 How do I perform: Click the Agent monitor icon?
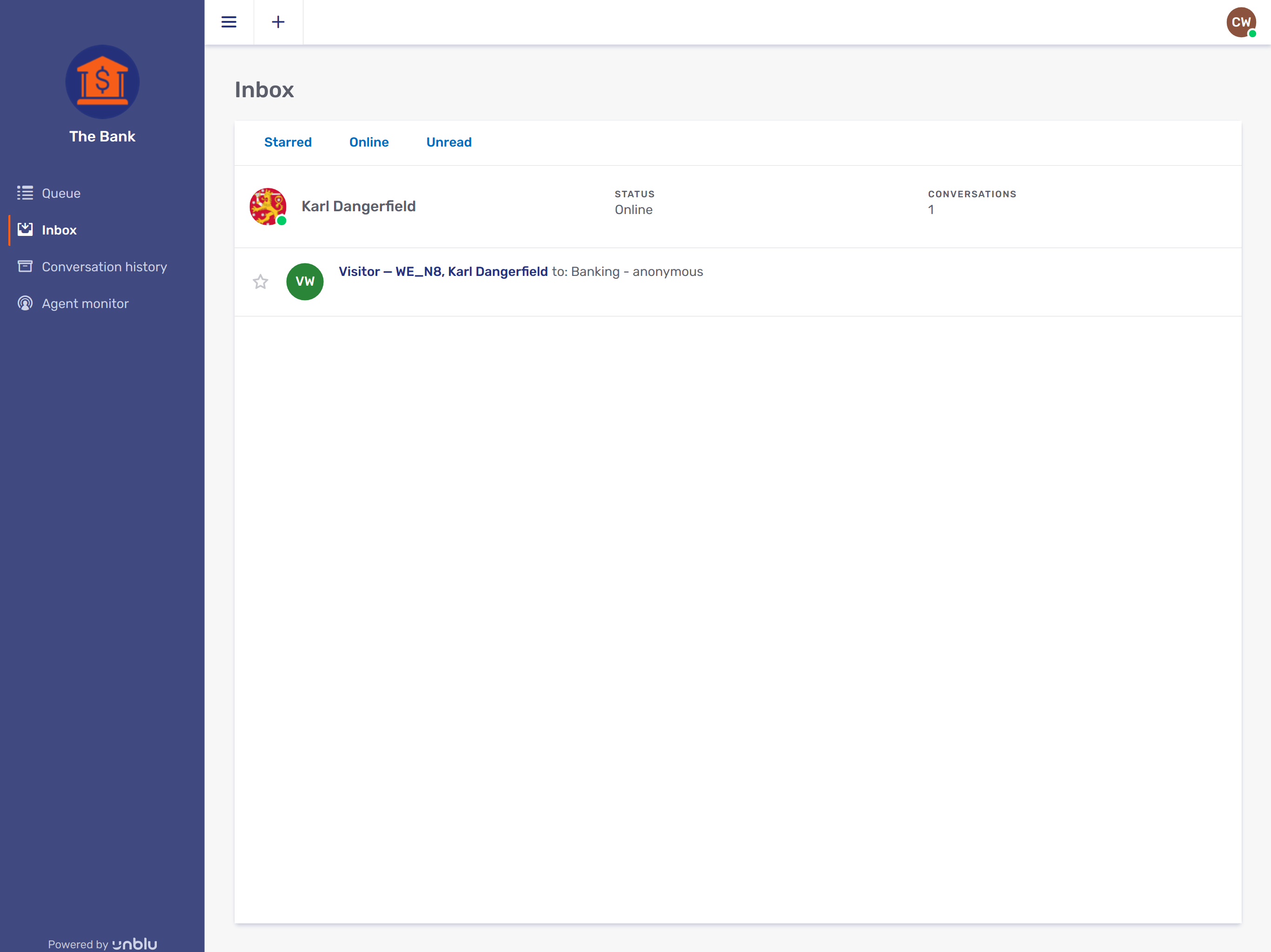click(25, 303)
